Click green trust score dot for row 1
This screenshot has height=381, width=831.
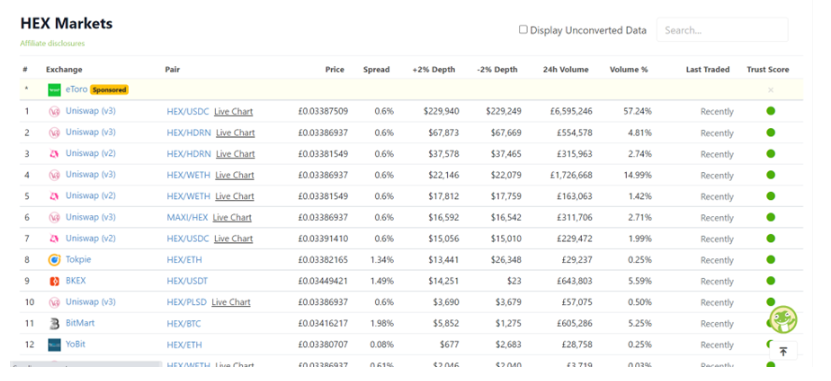(771, 111)
